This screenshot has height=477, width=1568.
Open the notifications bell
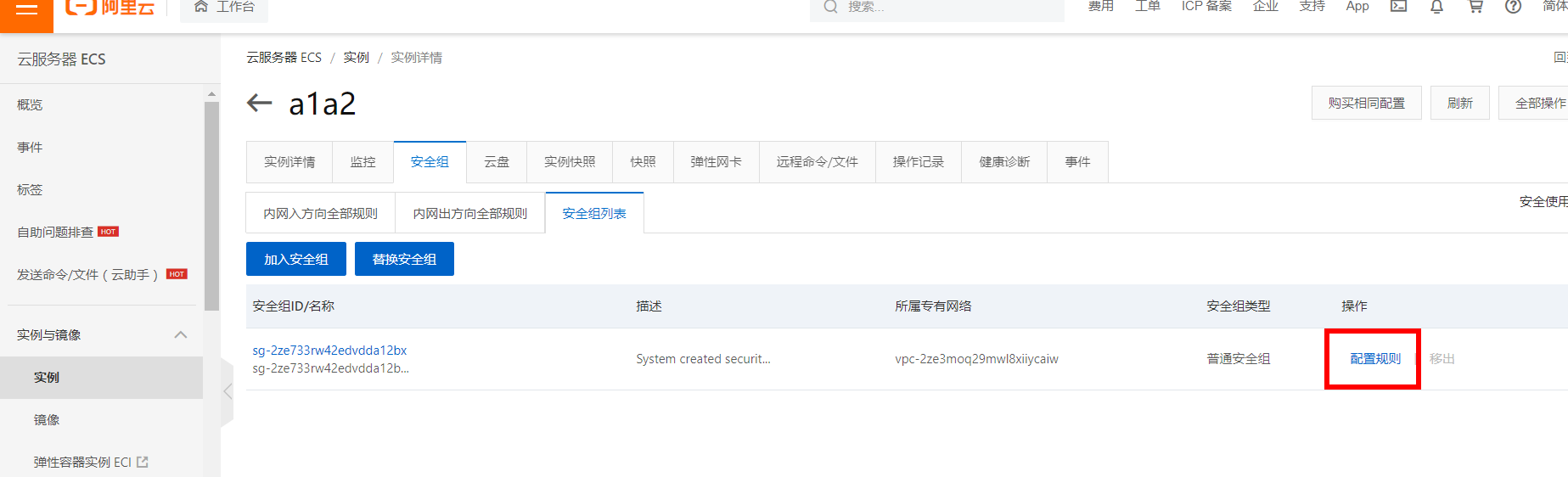coord(1436,7)
